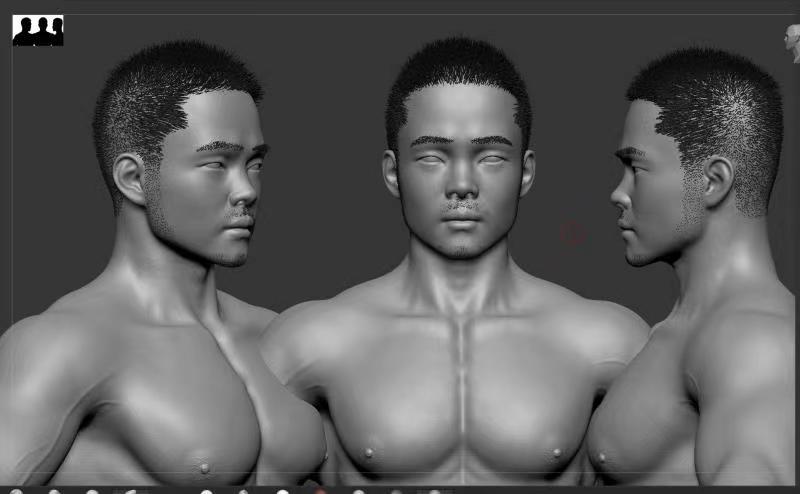Image resolution: width=800 pixels, height=494 pixels.
Task: Click the red circular brush cursor
Action: (571, 234)
